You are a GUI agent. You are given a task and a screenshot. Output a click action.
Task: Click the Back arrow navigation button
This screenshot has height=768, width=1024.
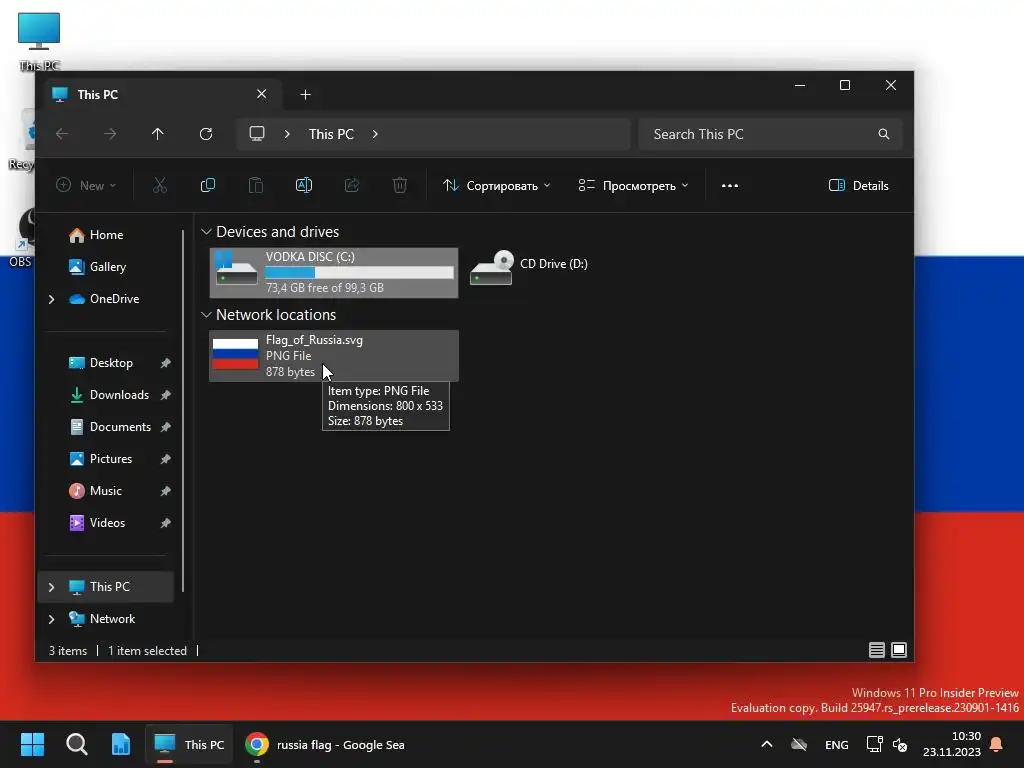tap(62, 134)
